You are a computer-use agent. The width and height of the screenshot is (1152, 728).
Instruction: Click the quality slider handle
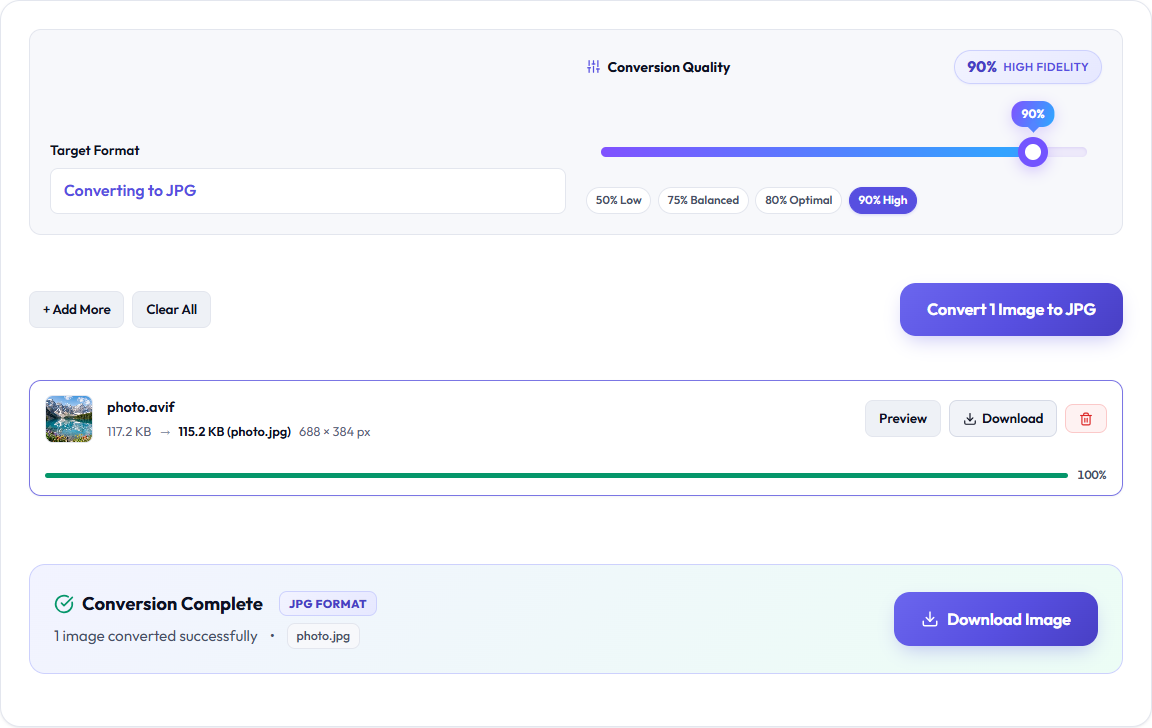pyautogui.click(x=1033, y=152)
